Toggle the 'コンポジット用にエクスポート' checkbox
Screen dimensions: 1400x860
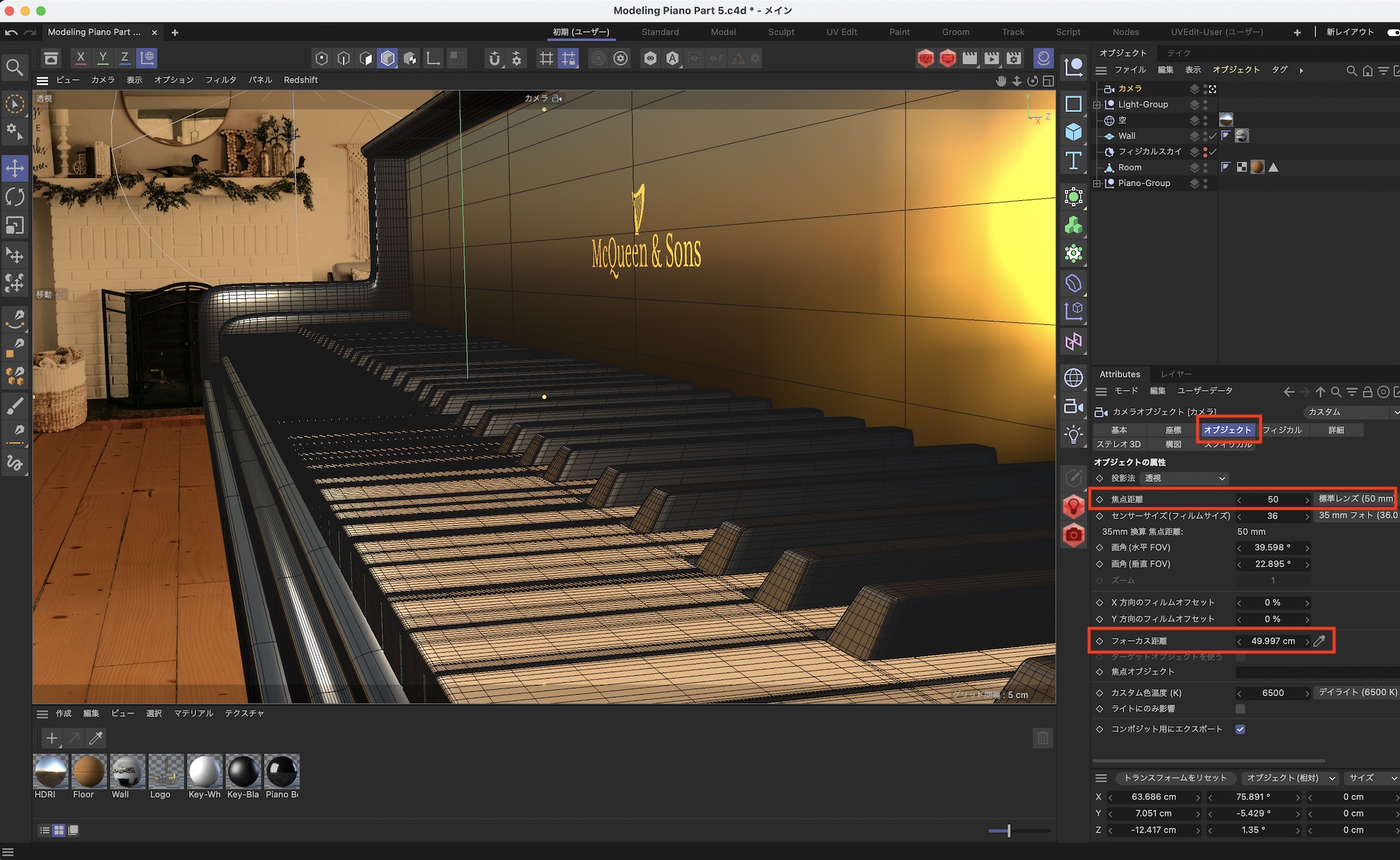(1240, 729)
